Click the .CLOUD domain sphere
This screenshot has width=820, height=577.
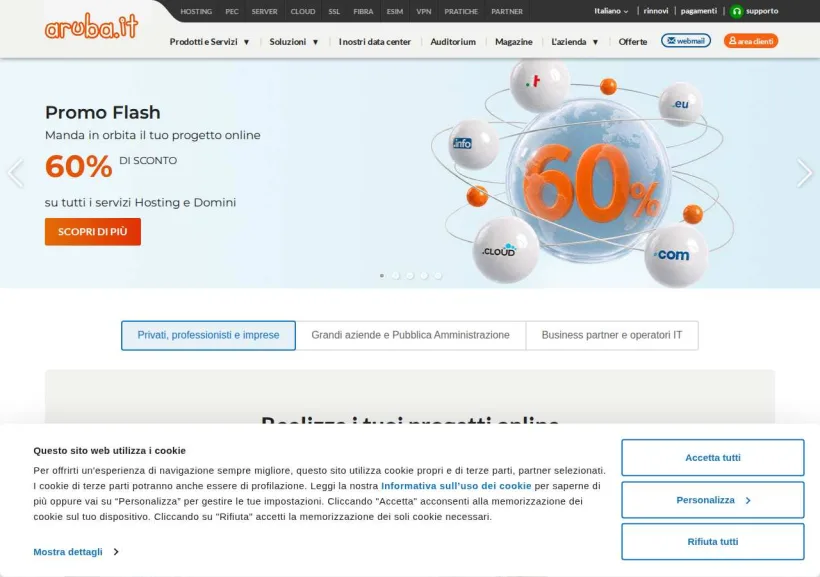coord(506,250)
